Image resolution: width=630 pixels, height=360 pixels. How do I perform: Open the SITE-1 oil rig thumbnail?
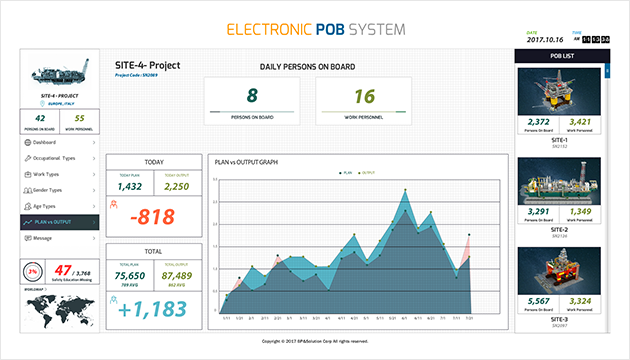[559, 92]
